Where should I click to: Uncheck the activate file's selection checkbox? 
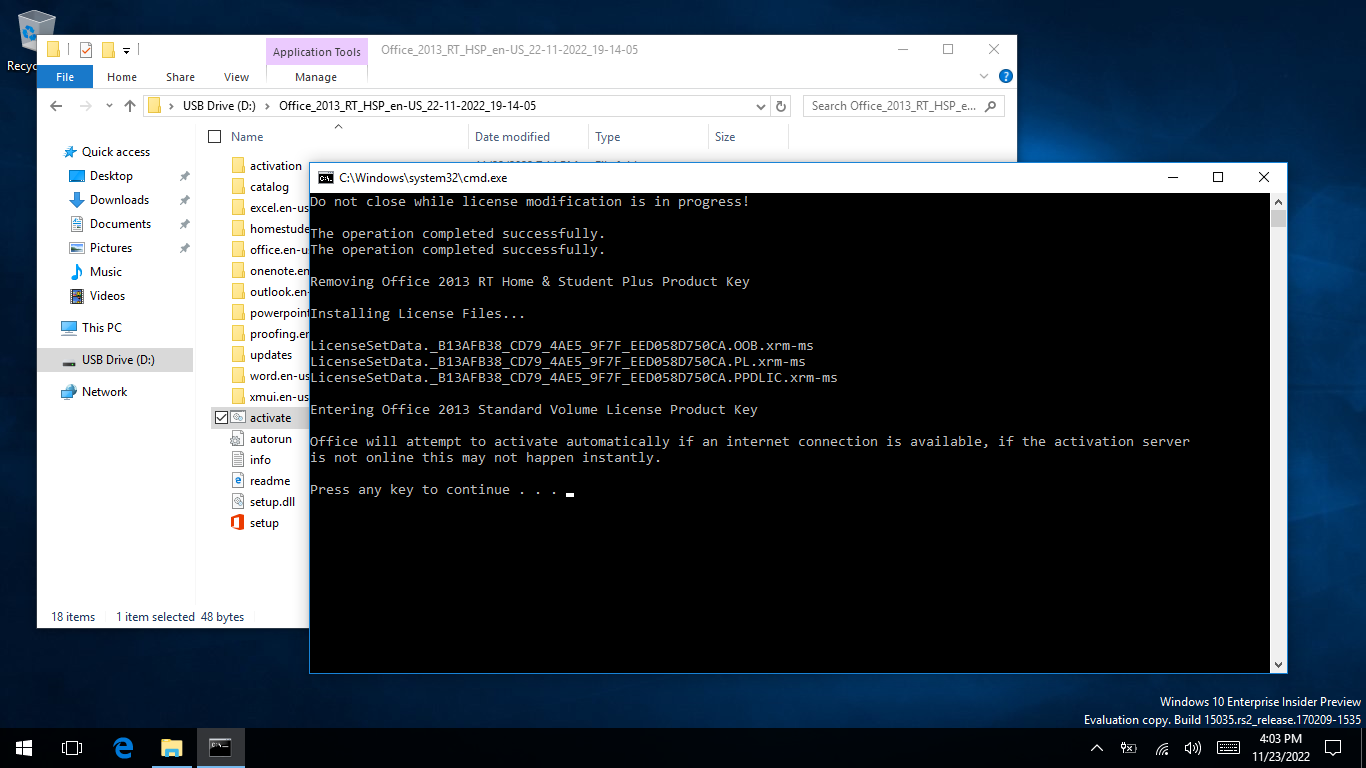point(222,417)
